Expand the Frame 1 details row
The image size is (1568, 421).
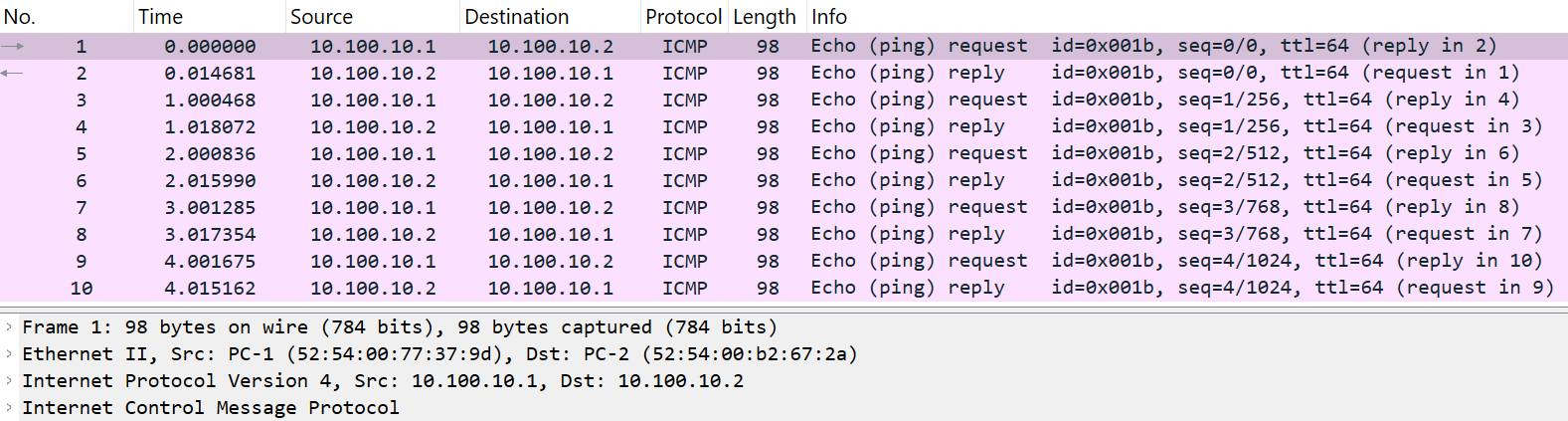9,327
